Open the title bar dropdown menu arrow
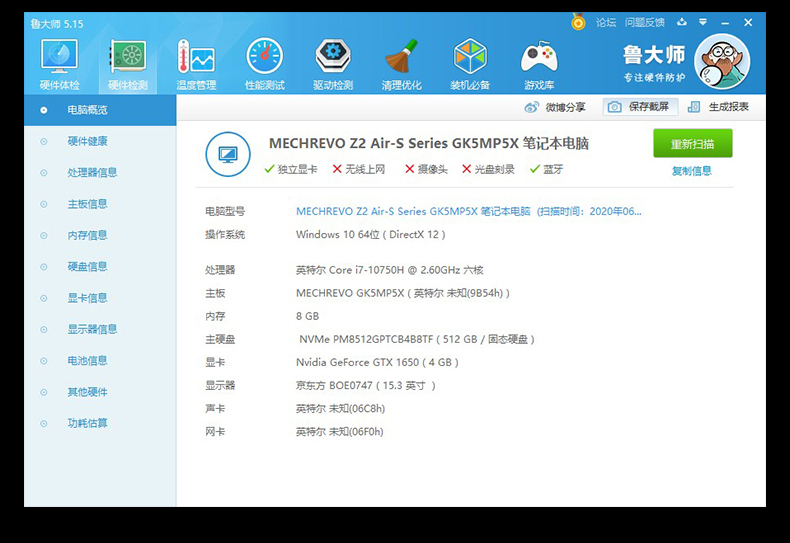The height and width of the screenshot is (543, 790). (x=703, y=22)
